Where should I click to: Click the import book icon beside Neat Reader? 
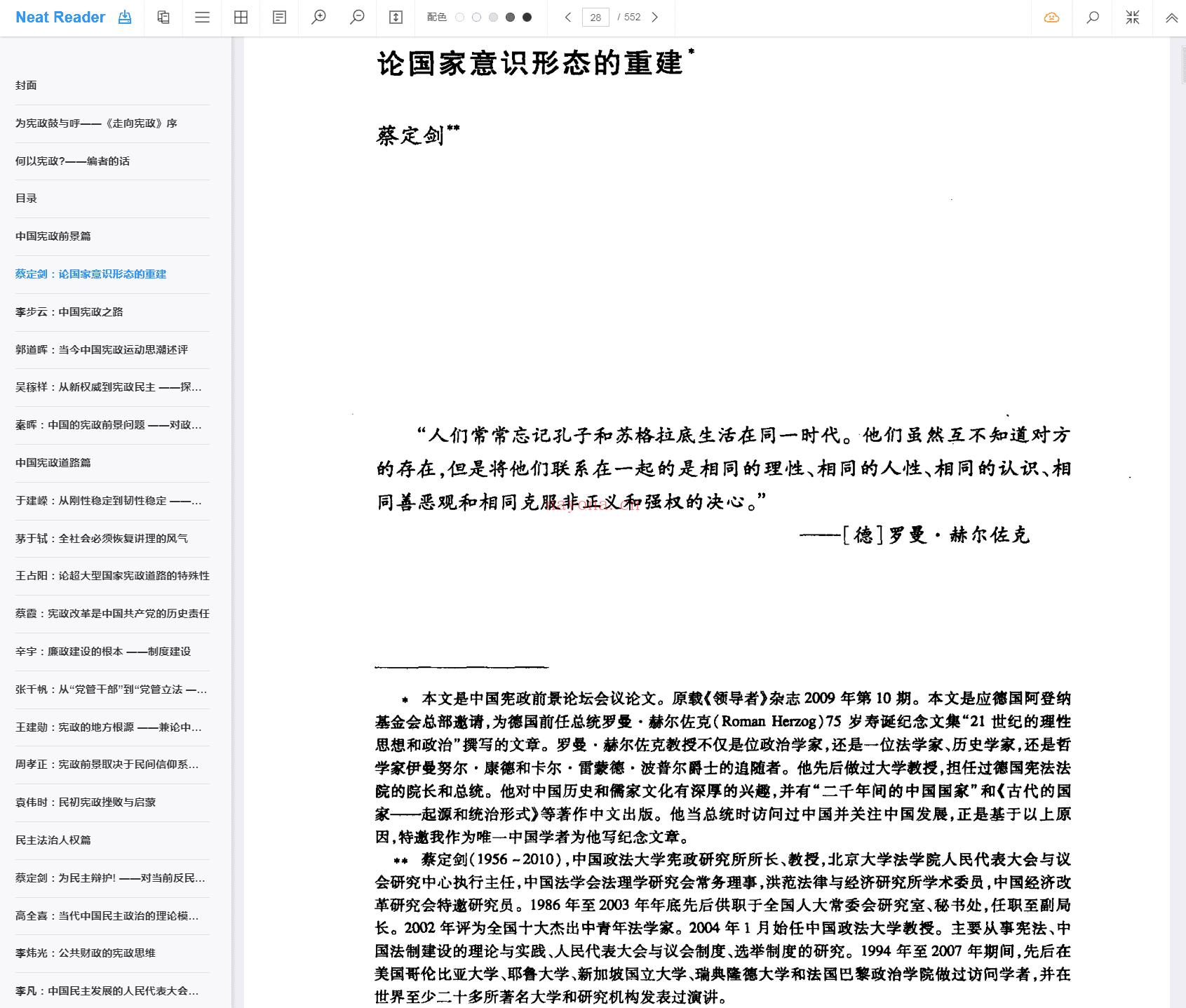click(x=125, y=18)
